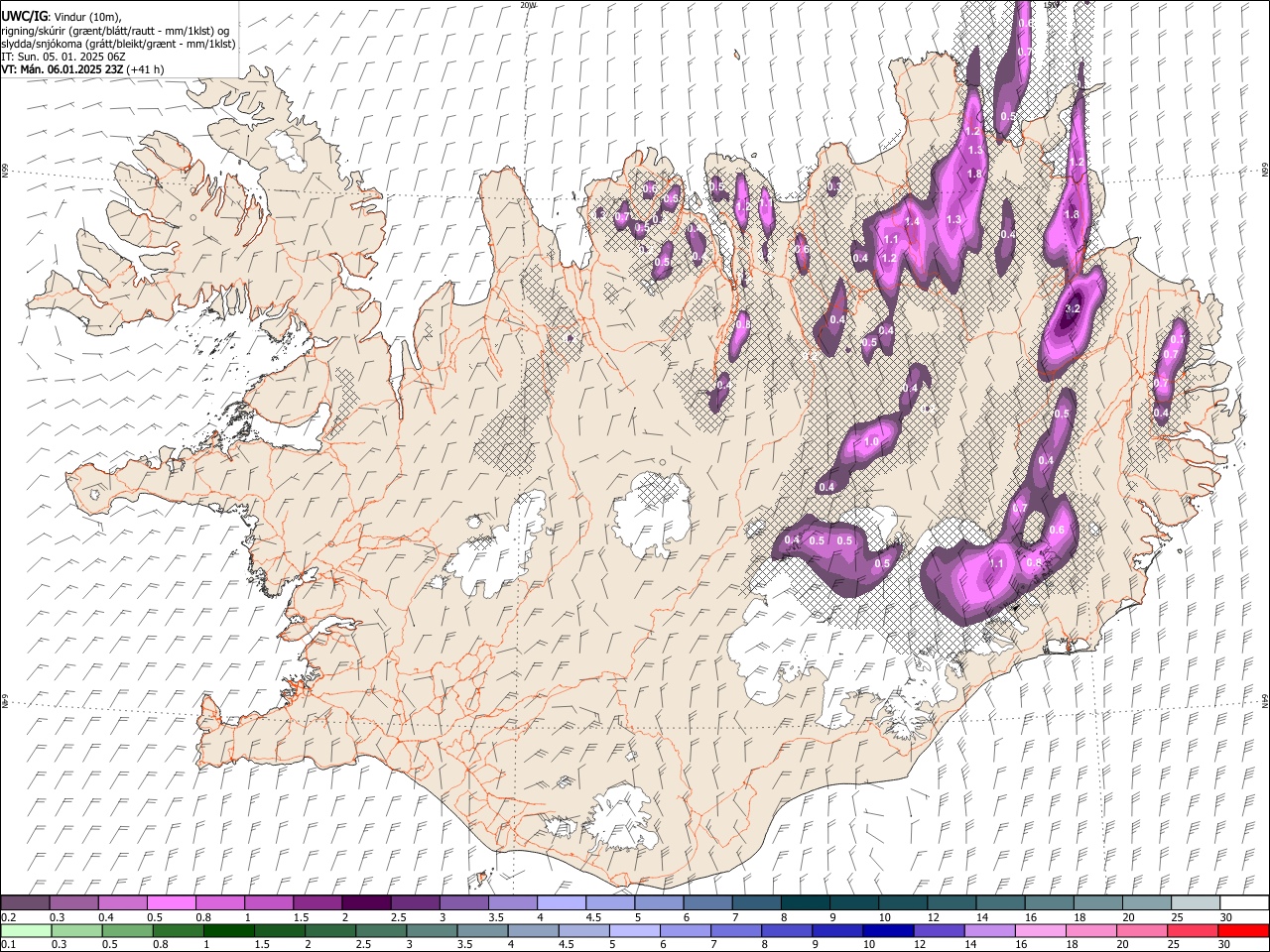Click the 1.0 snowfall value label

click(872, 441)
